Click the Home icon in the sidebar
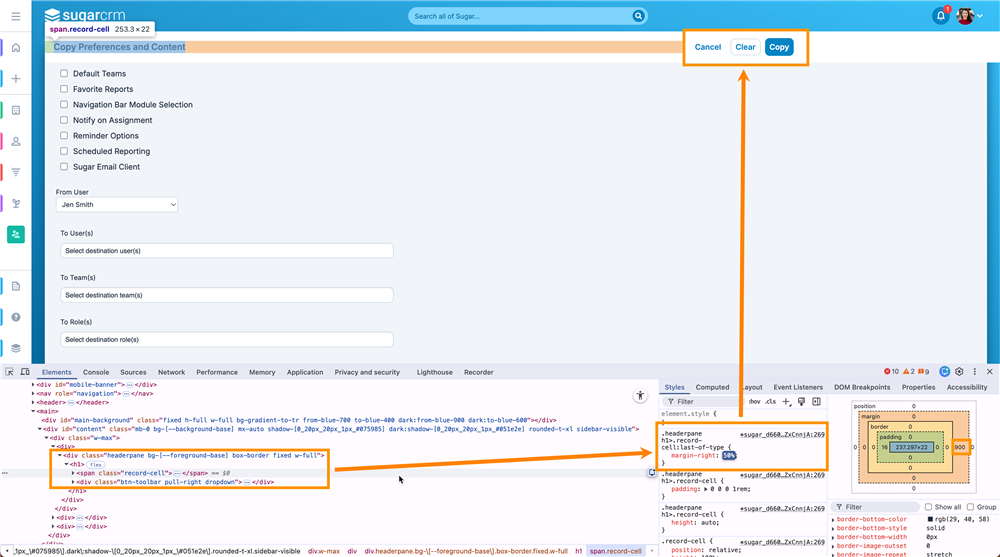Viewport: 1000px width, 557px height. coord(16,48)
